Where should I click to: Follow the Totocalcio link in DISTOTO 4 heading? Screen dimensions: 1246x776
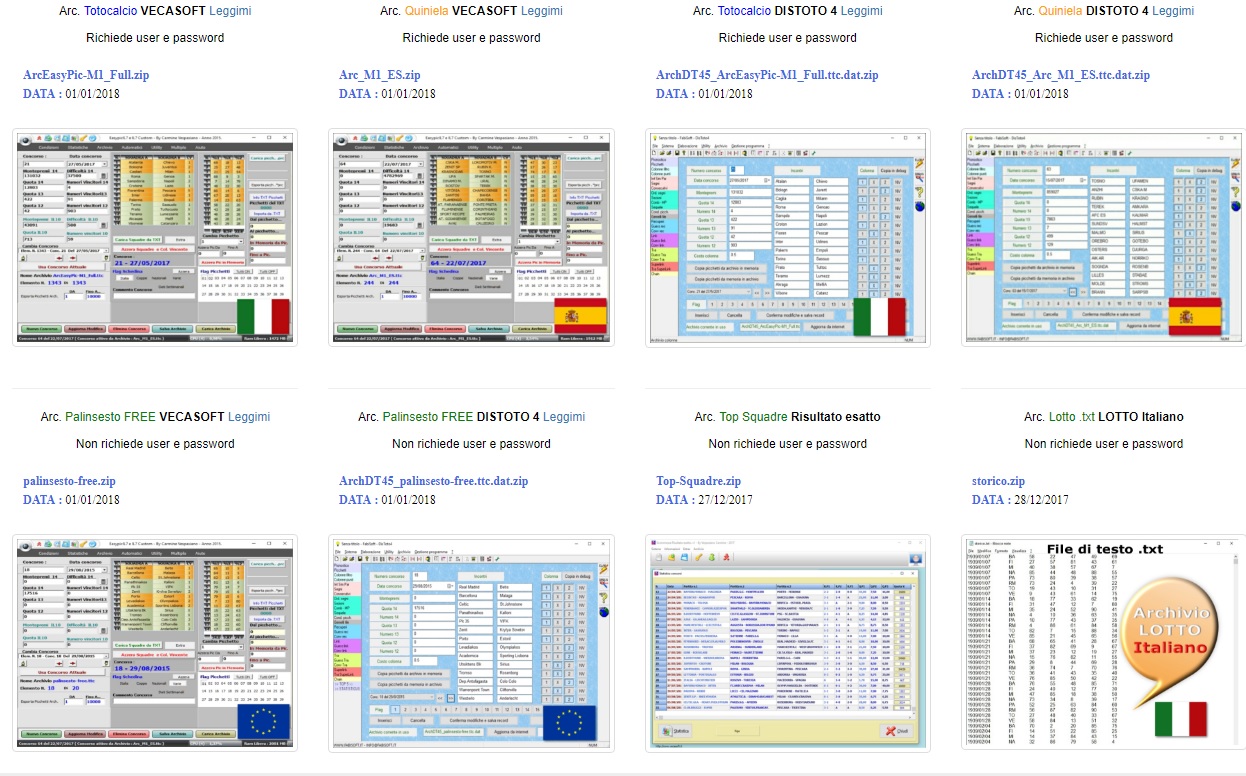[x=745, y=11]
